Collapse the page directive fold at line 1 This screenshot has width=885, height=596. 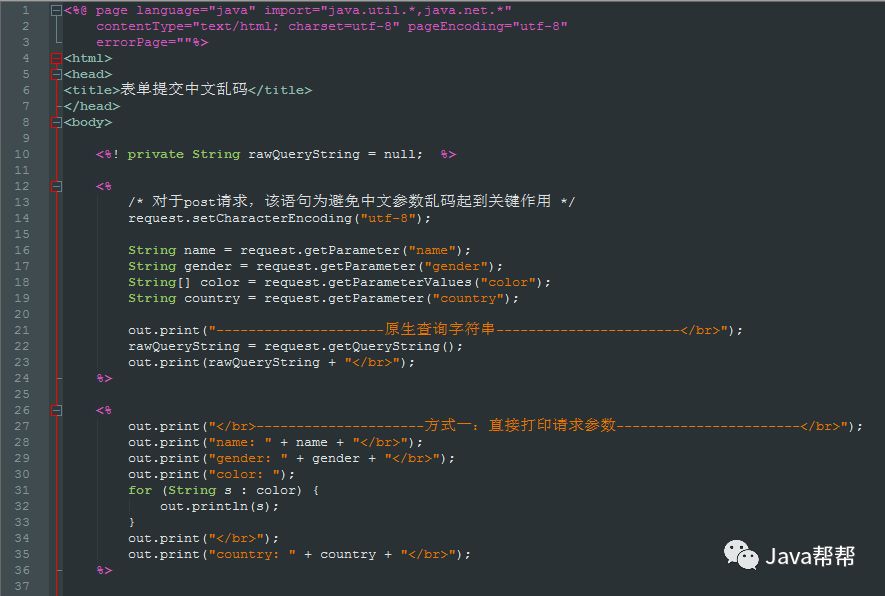[x=57, y=9]
